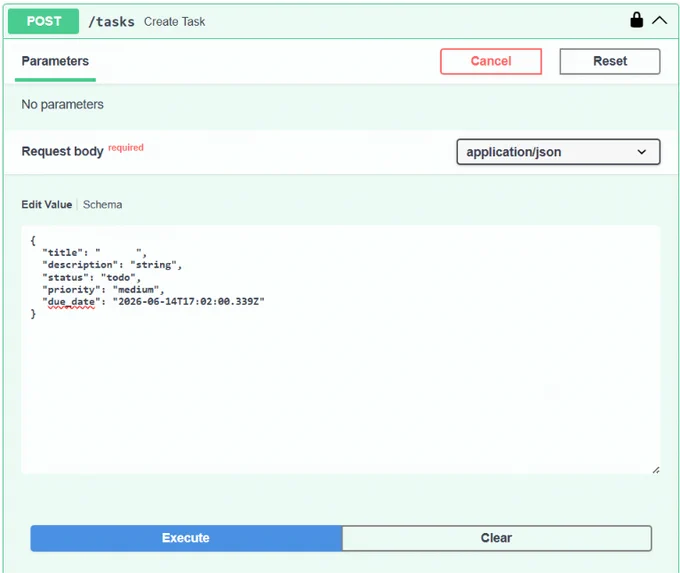
Task: Click the authorization lock icon
Action: (636, 20)
